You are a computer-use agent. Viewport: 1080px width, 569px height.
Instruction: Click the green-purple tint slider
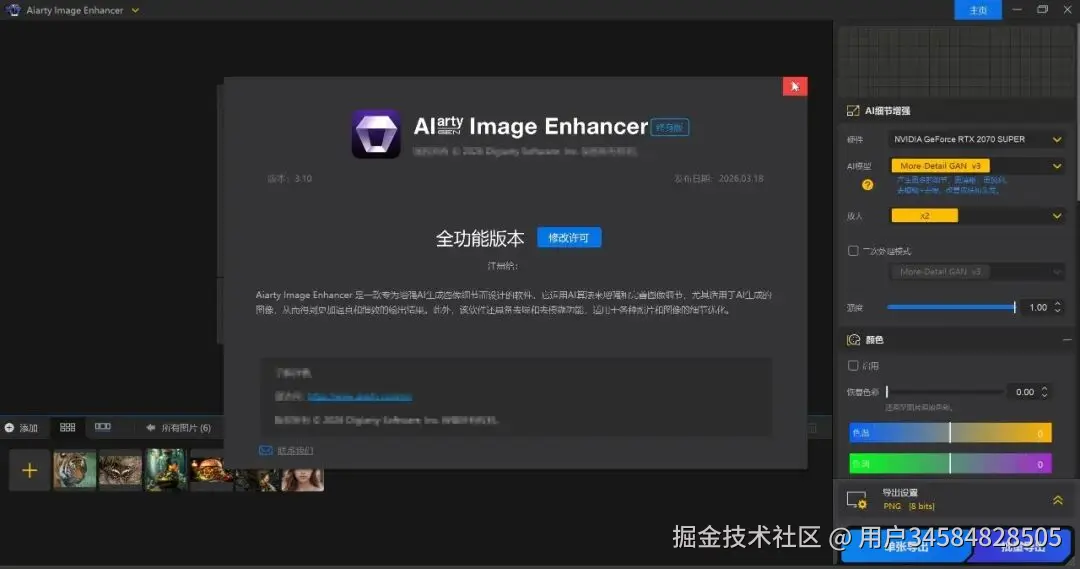951,464
